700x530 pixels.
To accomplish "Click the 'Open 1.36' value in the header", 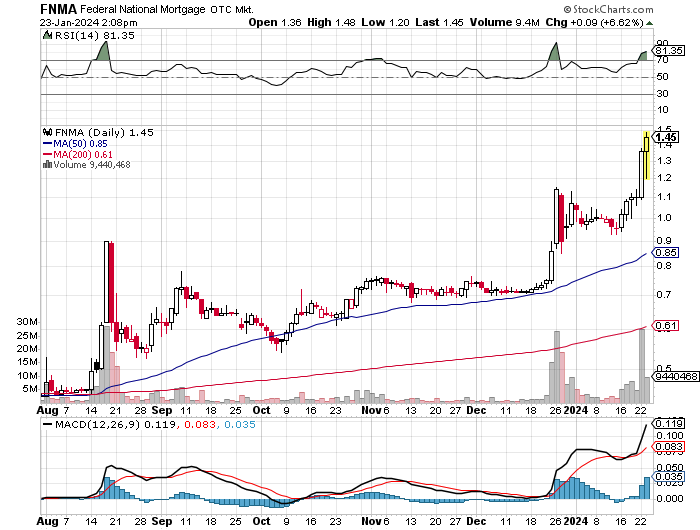I will 275,22.
